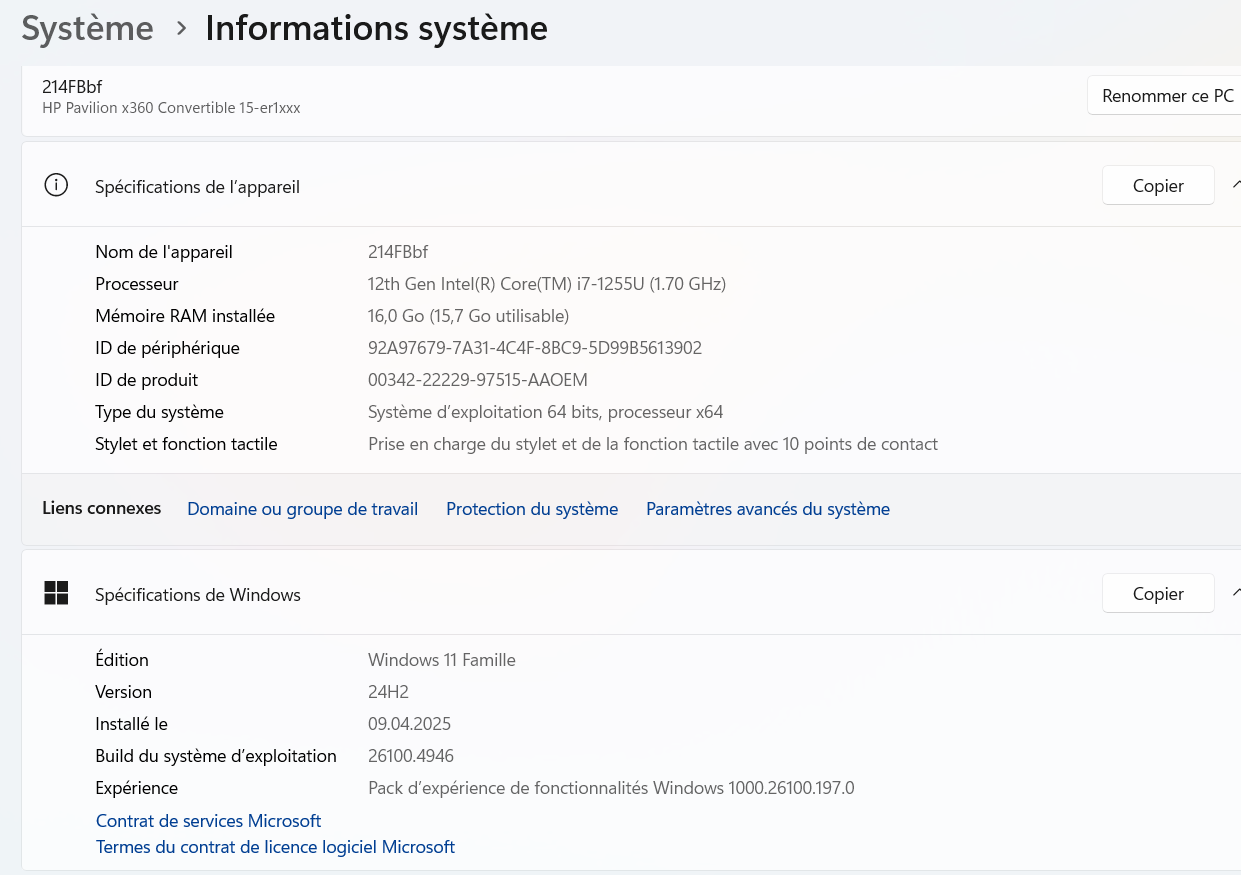Click the Nom de l'appareil label
The height and width of the screenshot is (875, 1241).
tap(164, 252)
